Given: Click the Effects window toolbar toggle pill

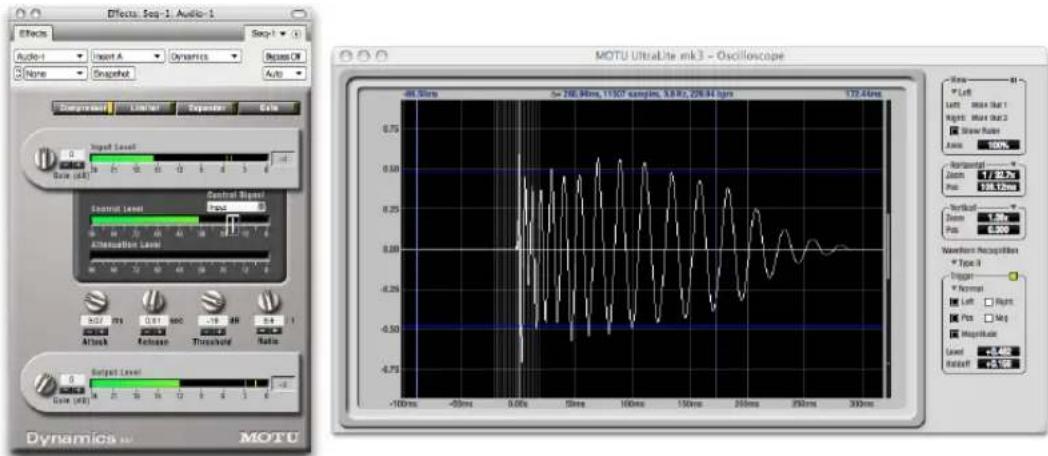Looking at the screenshot, I should pyautogui.click(x=300, y=13).
